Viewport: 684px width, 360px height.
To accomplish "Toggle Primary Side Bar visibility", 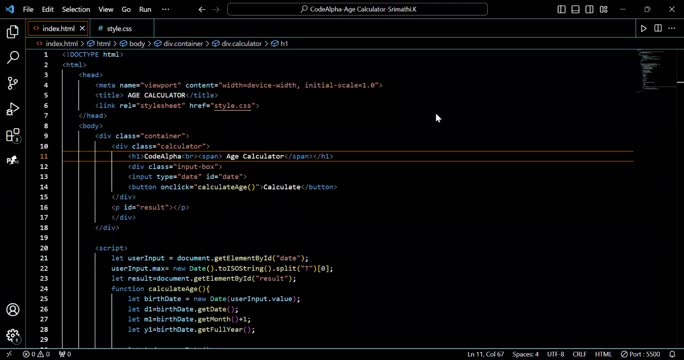I will [561, 9].
